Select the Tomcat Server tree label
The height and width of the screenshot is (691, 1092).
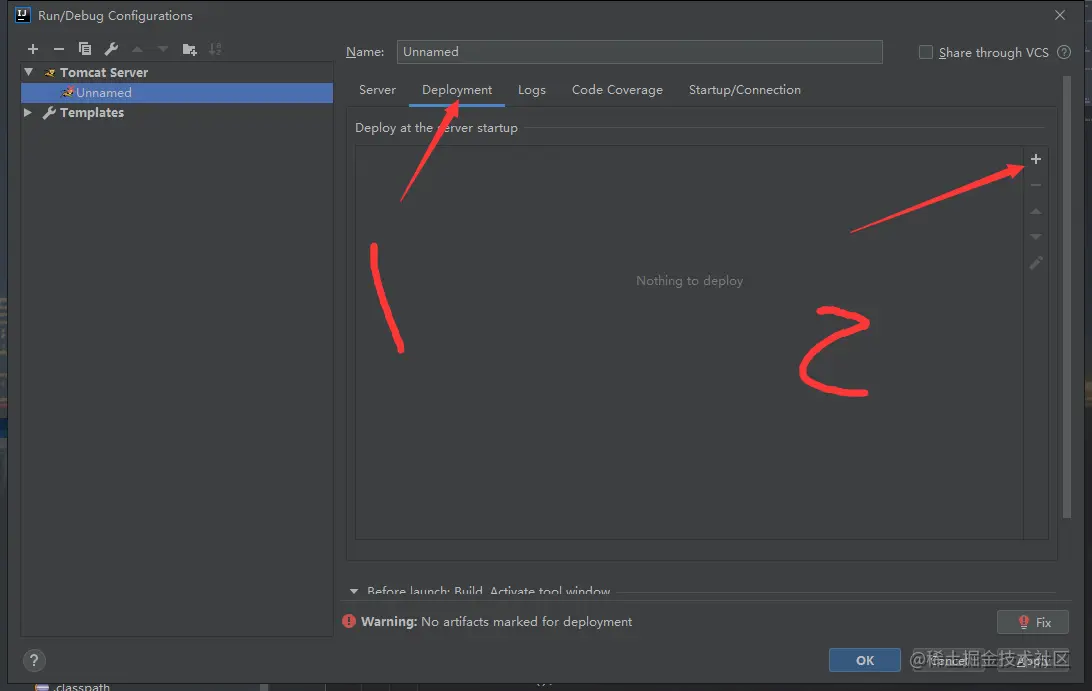[x=104, y=72]
